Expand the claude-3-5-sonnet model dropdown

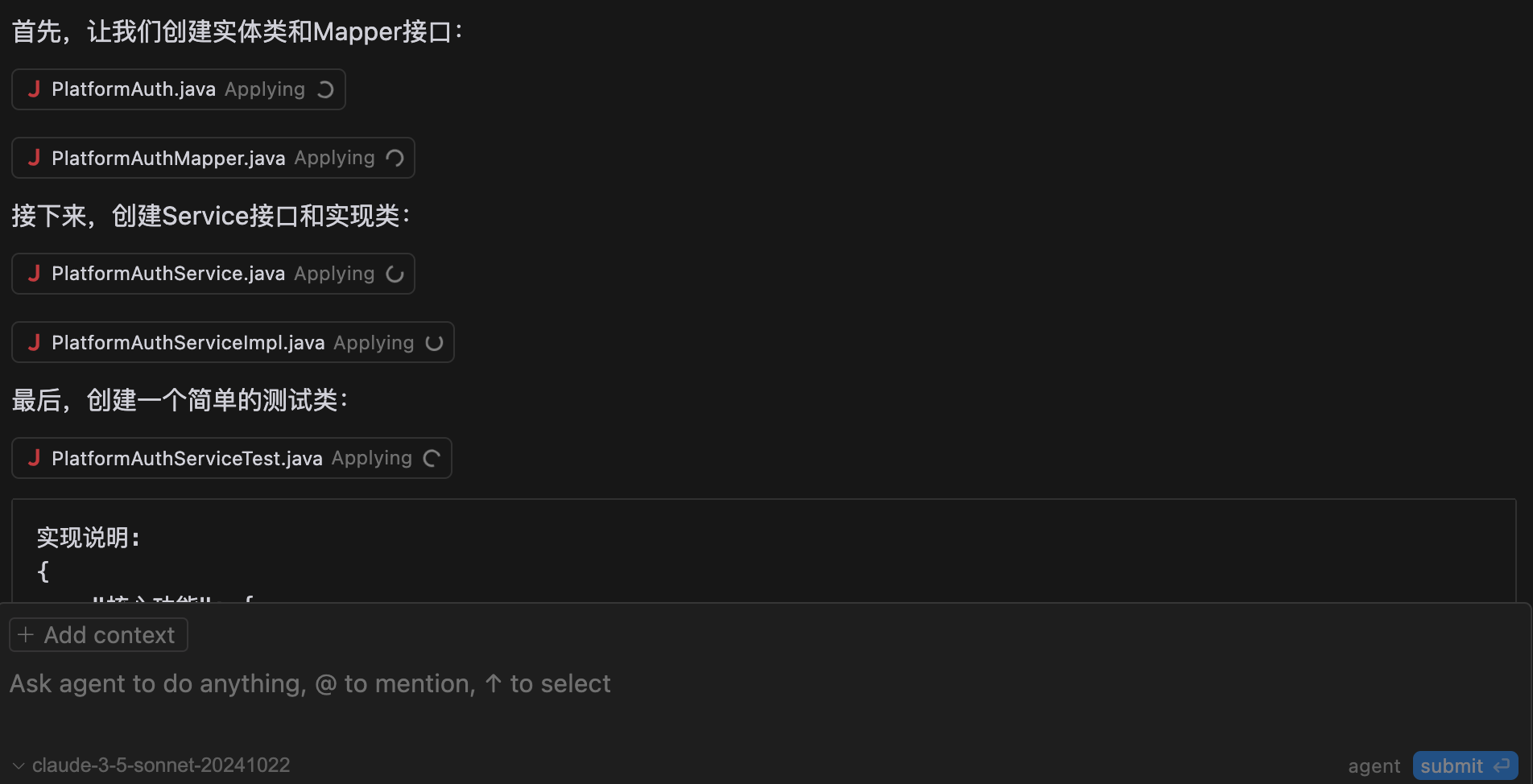[151, 765]
